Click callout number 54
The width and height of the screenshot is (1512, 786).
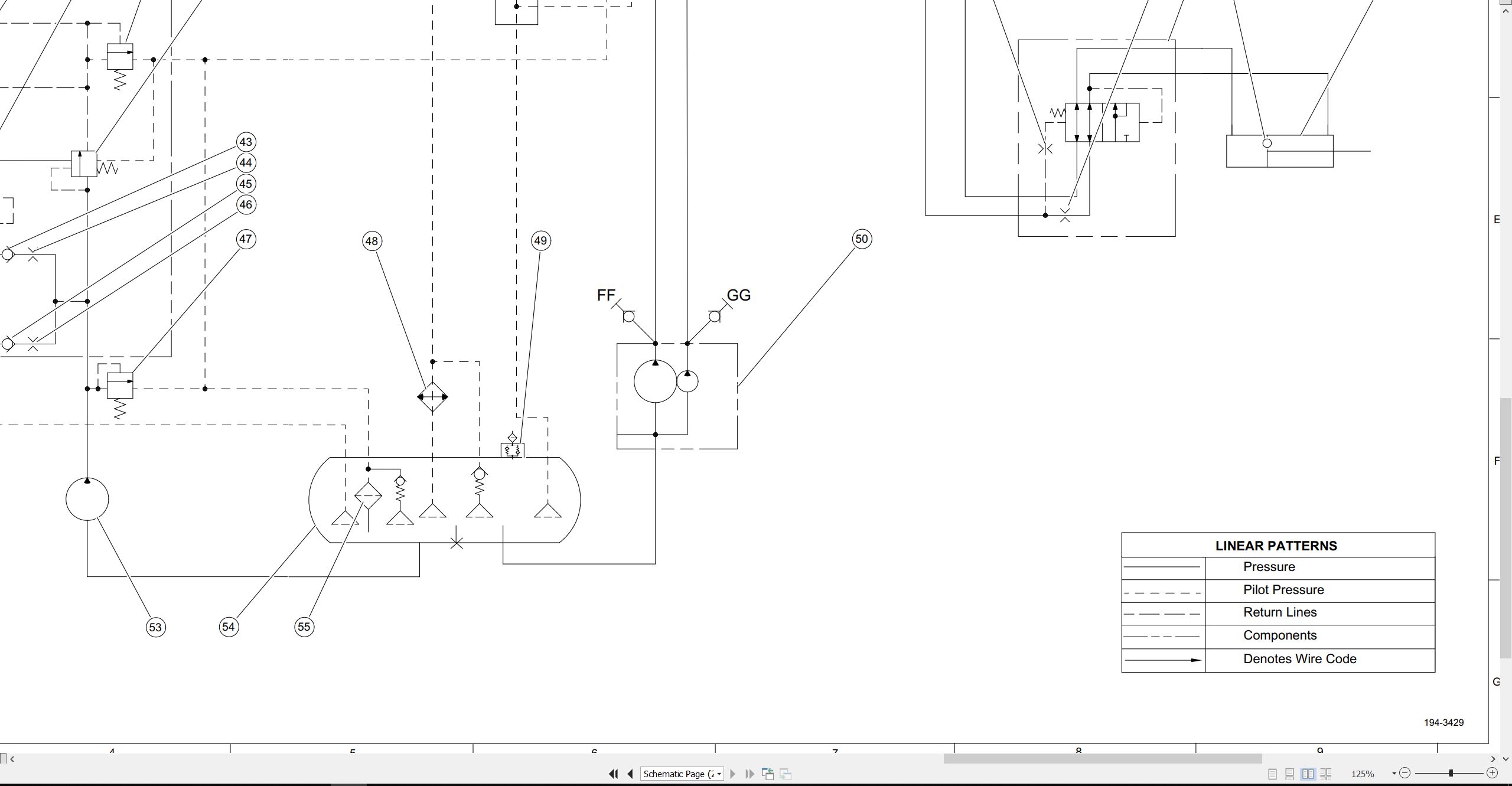(x=229, y=627)
